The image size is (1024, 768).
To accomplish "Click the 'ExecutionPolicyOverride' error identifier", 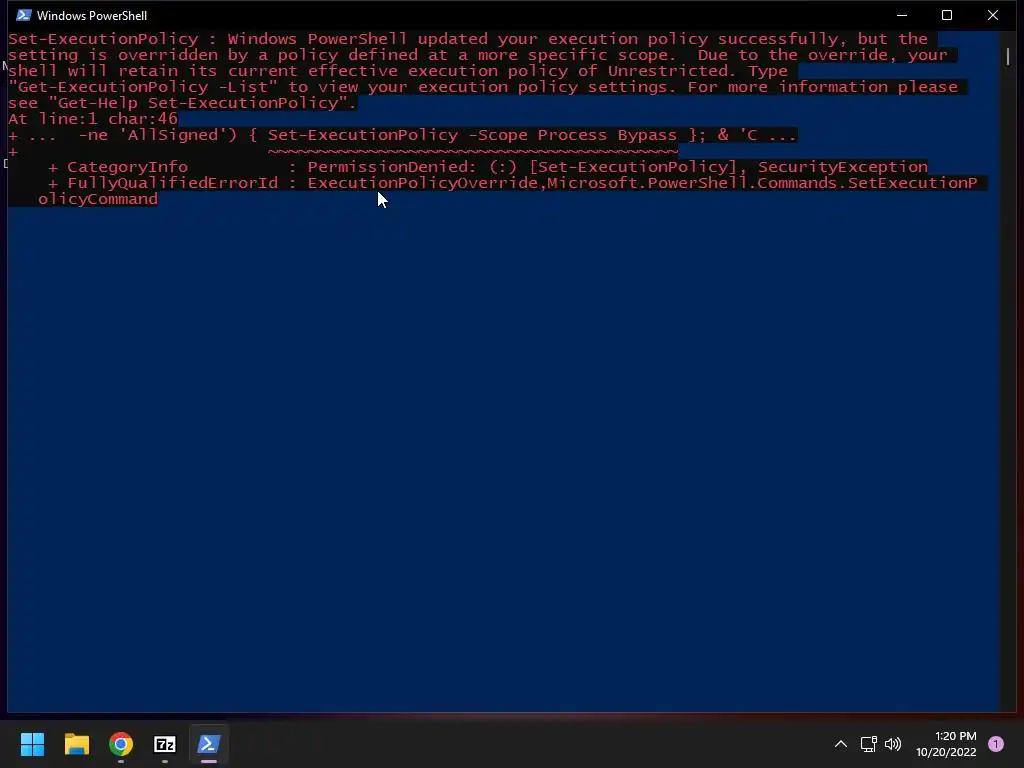I will coord(422,183).
